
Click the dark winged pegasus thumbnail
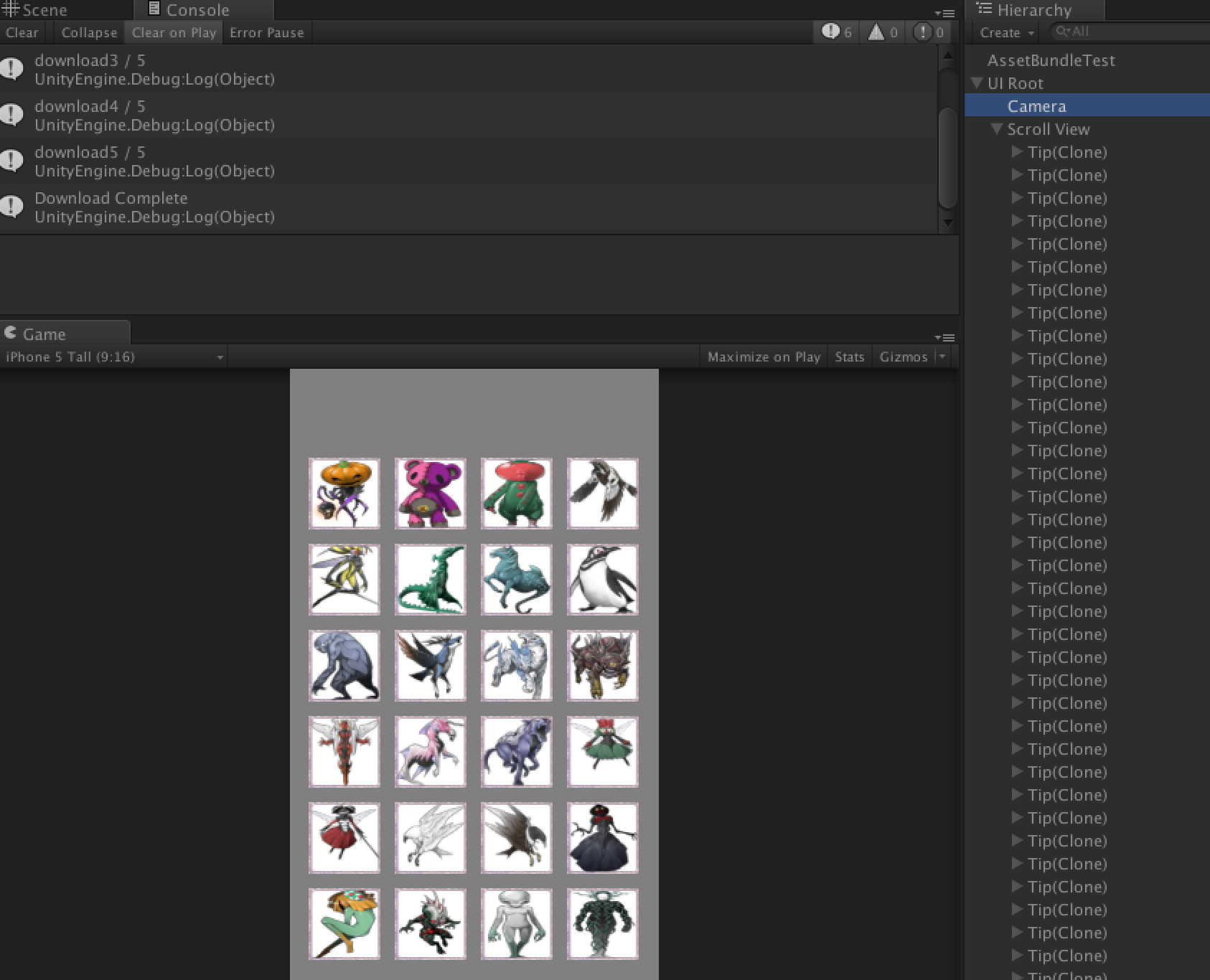431,666
